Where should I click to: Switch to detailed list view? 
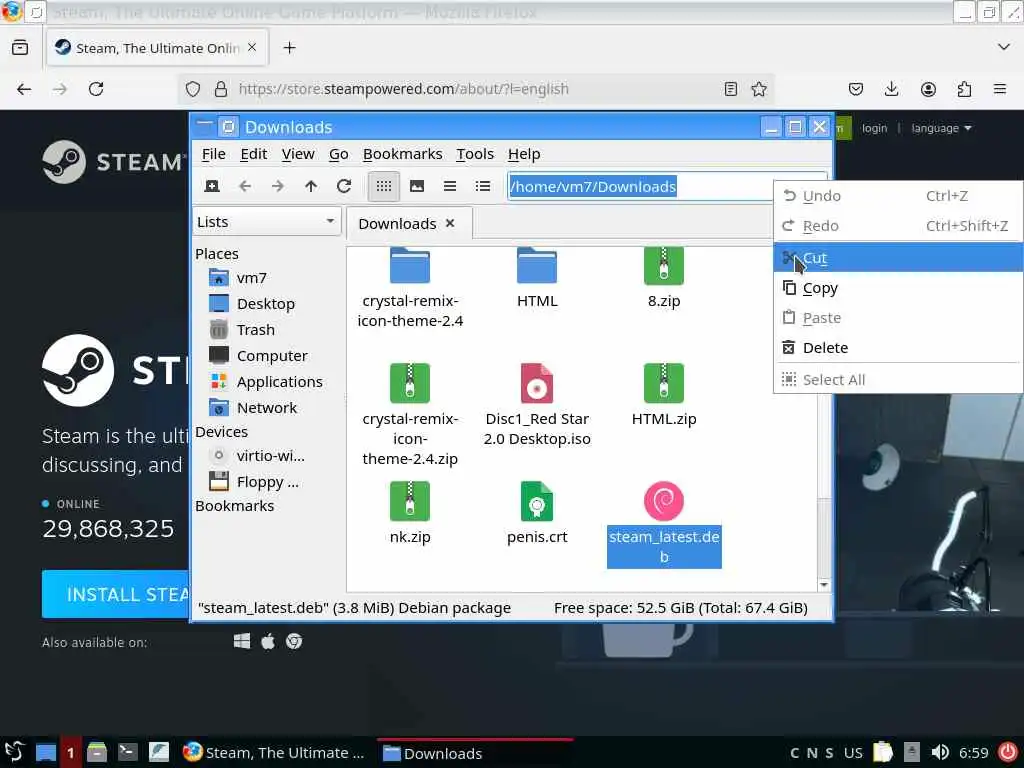483,186
